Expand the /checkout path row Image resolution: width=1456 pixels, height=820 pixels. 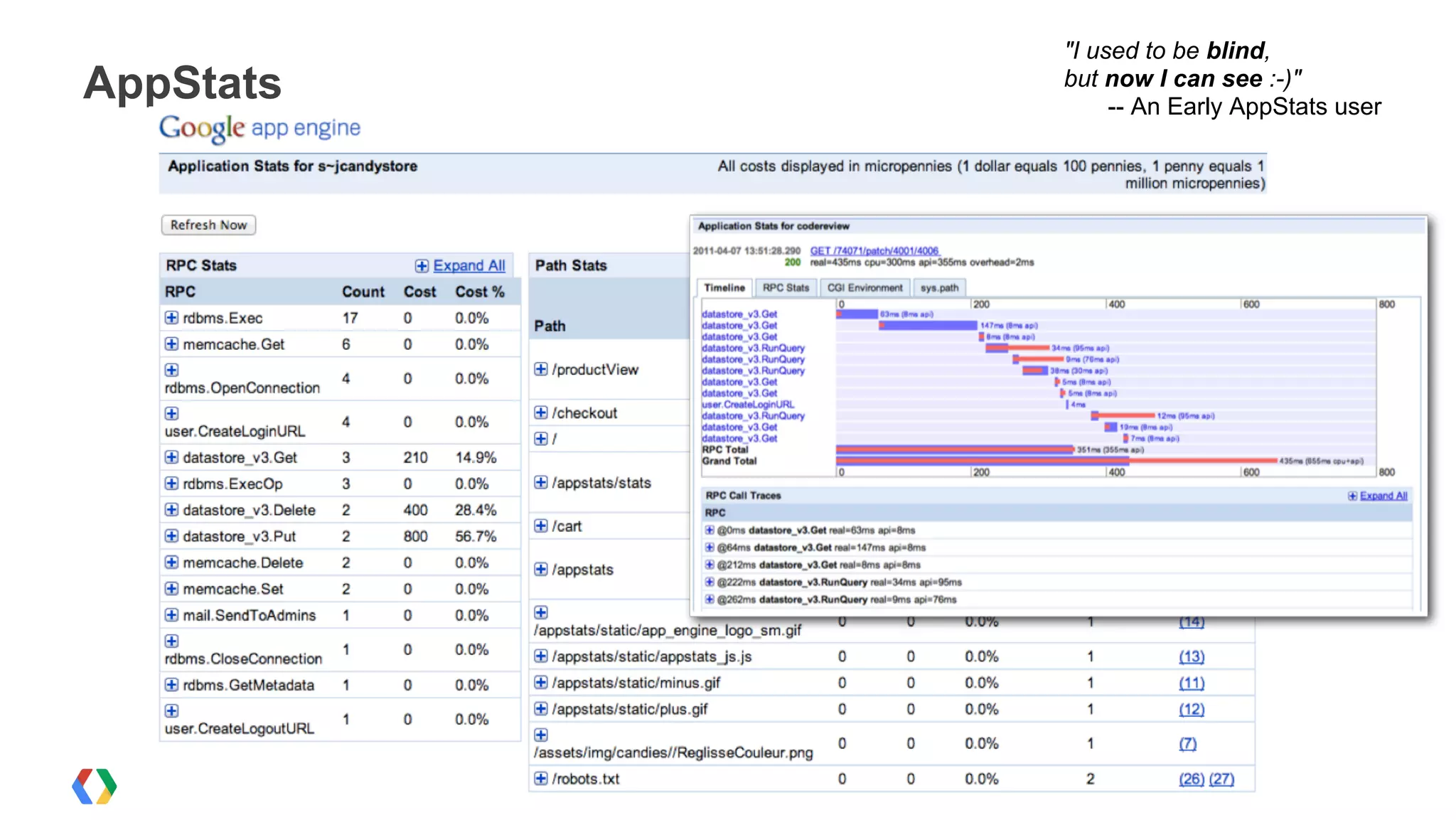point(541,412)
